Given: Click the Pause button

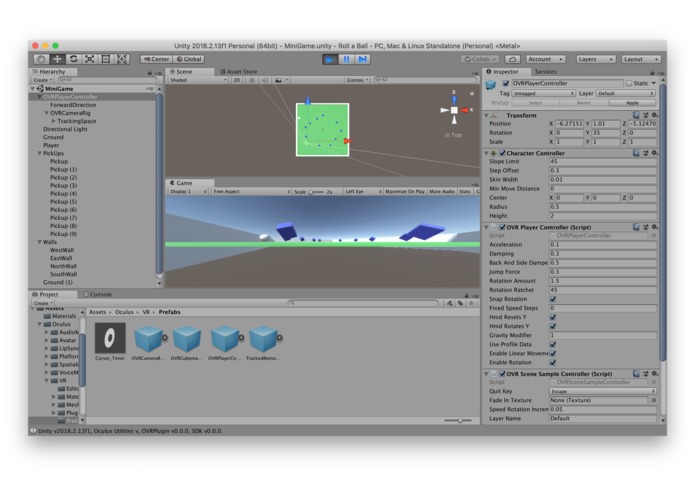Looking at the screenshot, I should point(346,59).
